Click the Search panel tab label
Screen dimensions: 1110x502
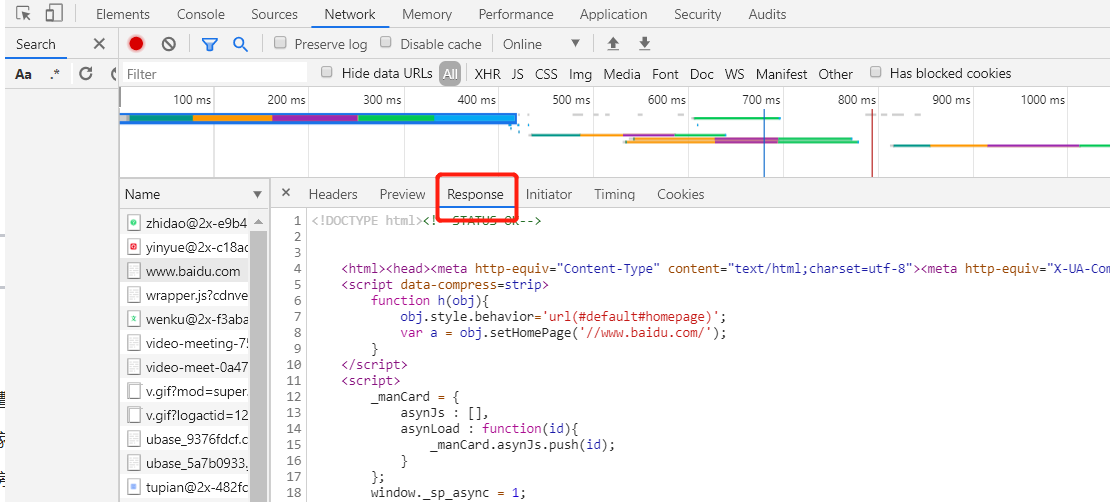pos(35,44)
